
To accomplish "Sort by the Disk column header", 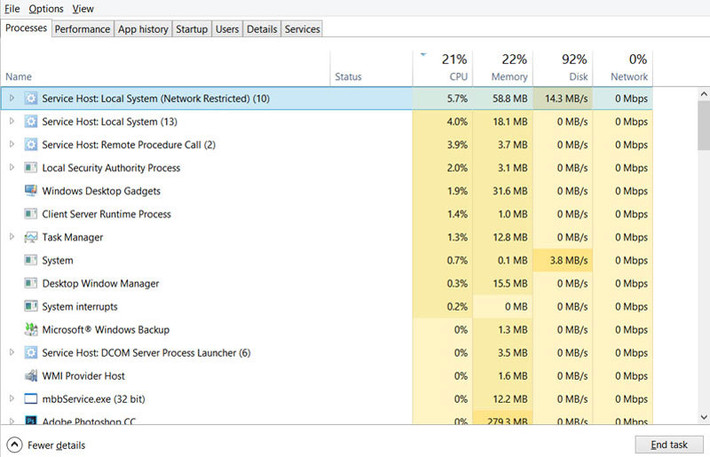I will coord(563,67).
